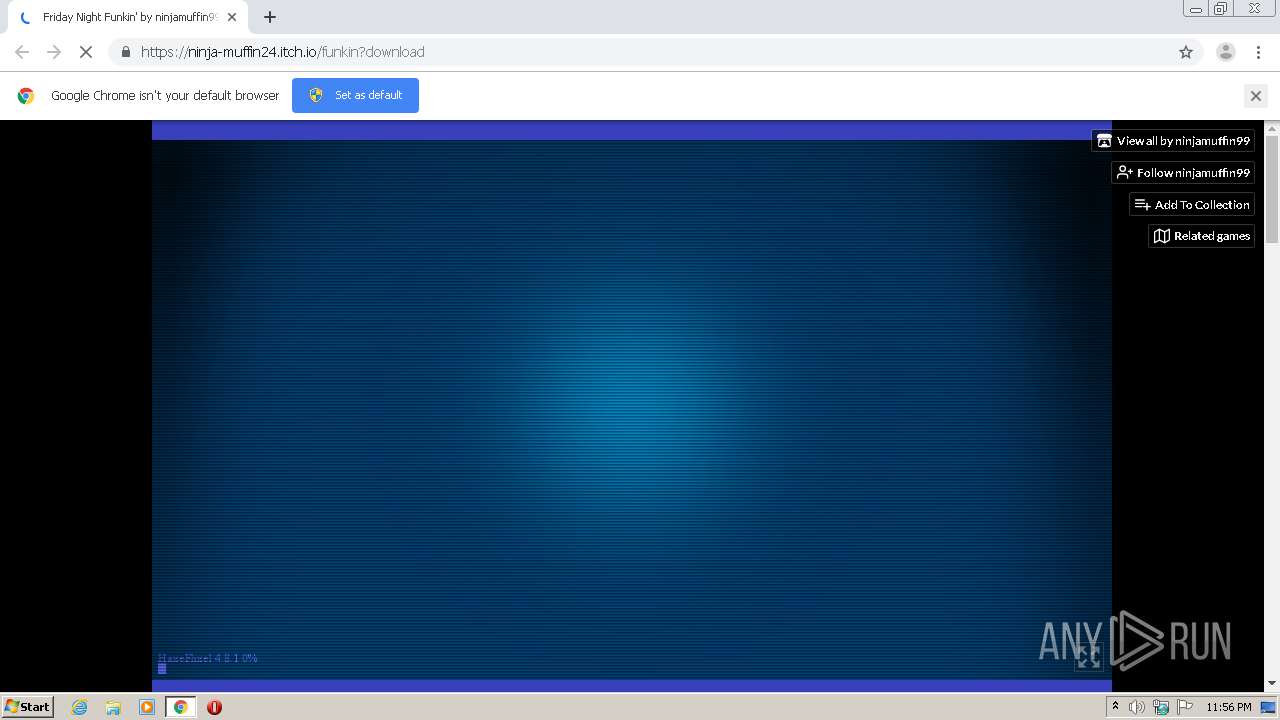Follow ninjamuffin99
Image resolution: width=1280 pixels, height=720 pixels.
coord(1183,173)
